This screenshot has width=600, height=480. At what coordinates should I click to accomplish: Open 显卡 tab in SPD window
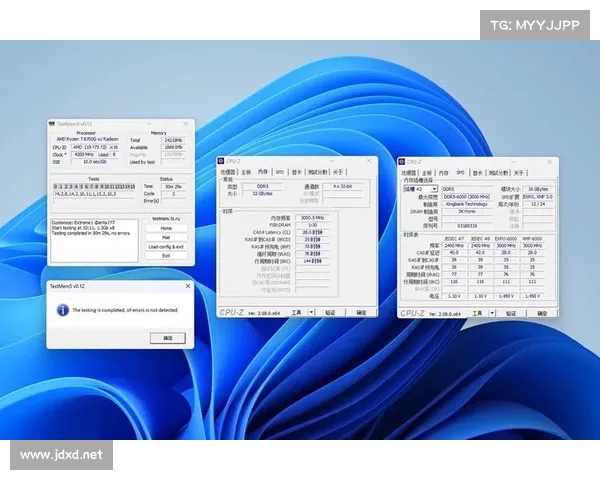[x=478, y=172]
